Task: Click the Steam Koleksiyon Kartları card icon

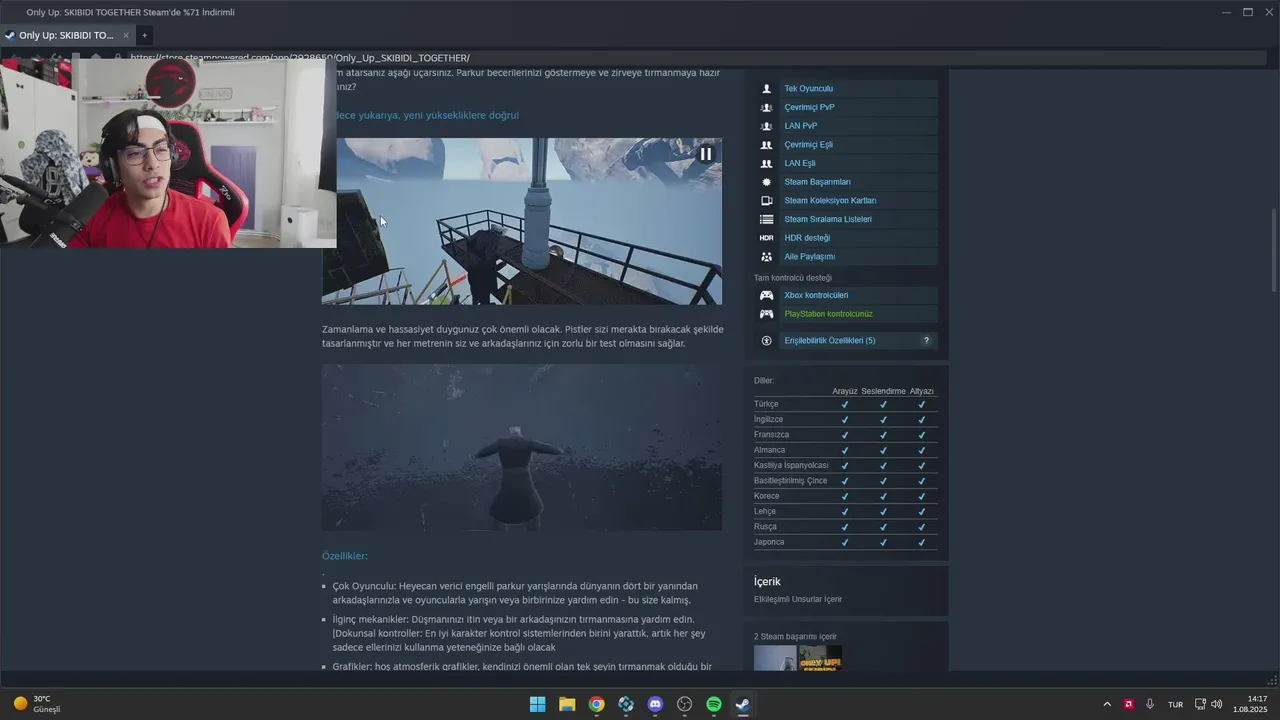Action: [767, 201]
